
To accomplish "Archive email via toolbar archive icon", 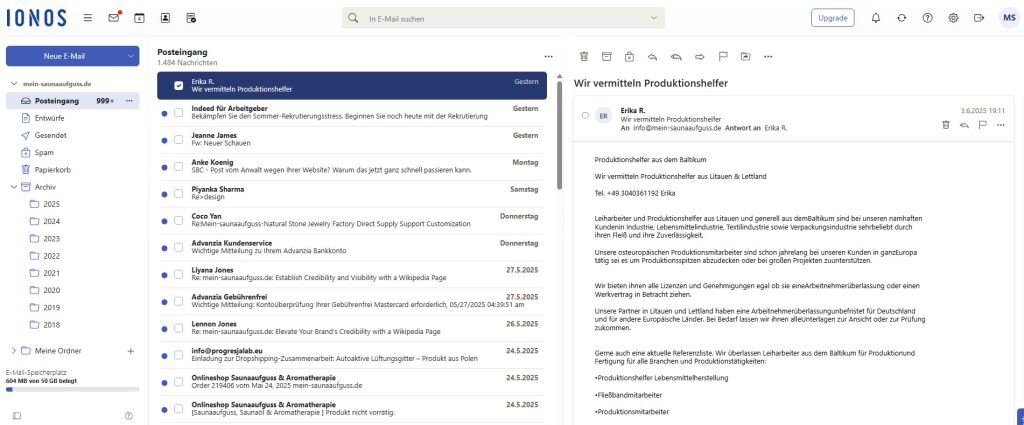I will [x=607, y=57].
